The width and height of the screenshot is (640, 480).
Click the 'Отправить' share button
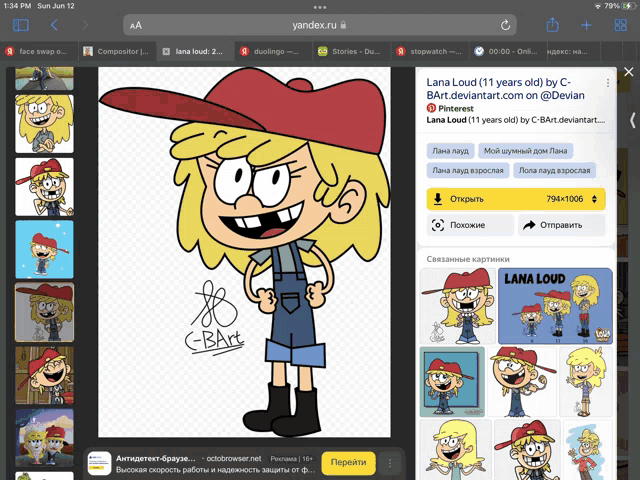coord(562,225)
